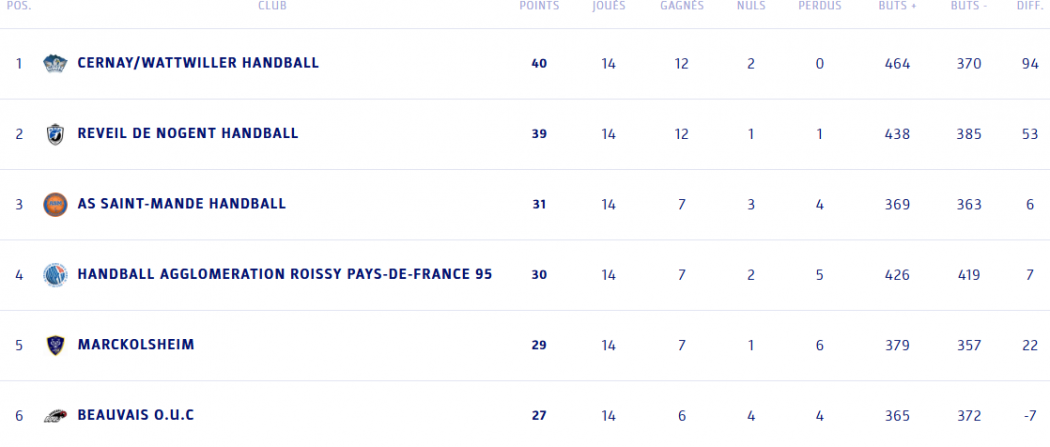Click the Marckolsheim club crest
The width and height of the screenshot is (1050, 447).
pyautogui.click(x=55, y=345)
